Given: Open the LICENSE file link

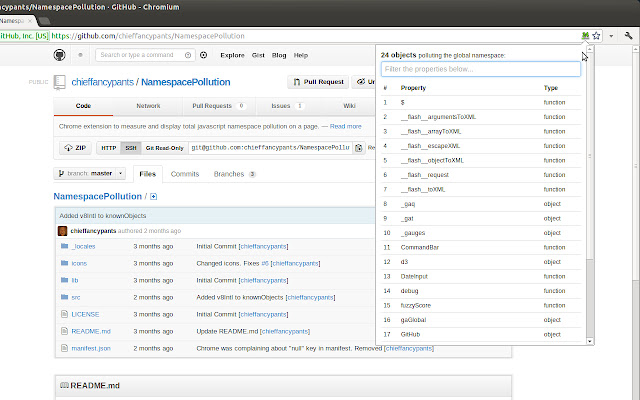Looking at the screenshot, I should coord(85,314).
